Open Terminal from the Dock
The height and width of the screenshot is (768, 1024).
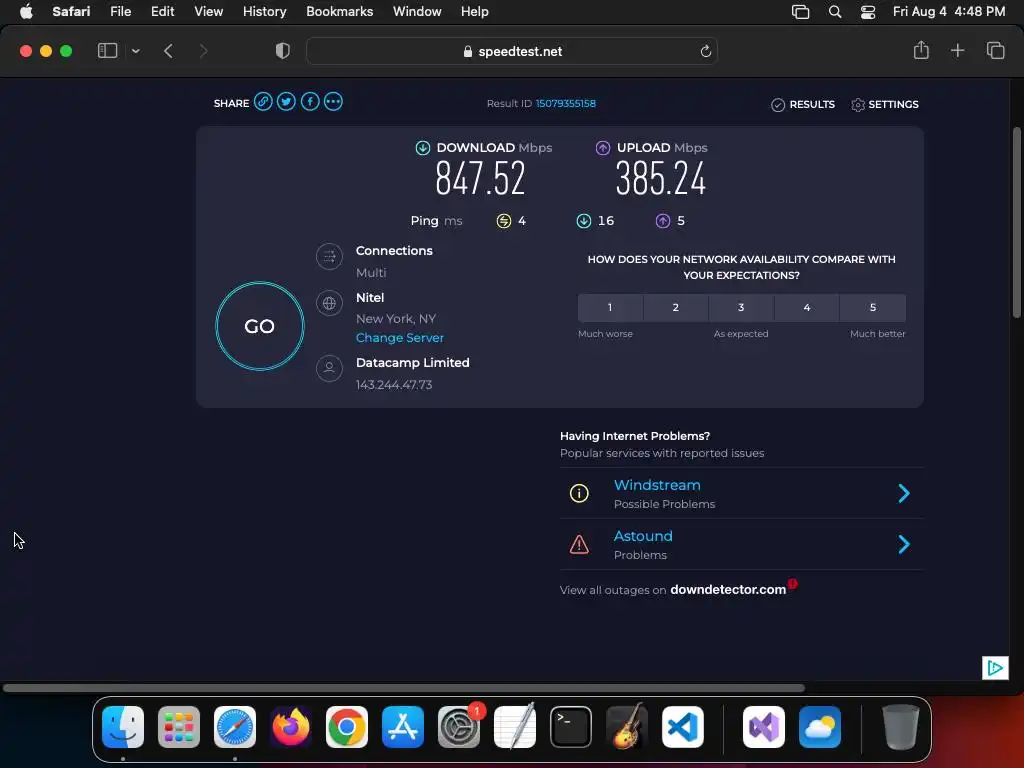(571, 727)
